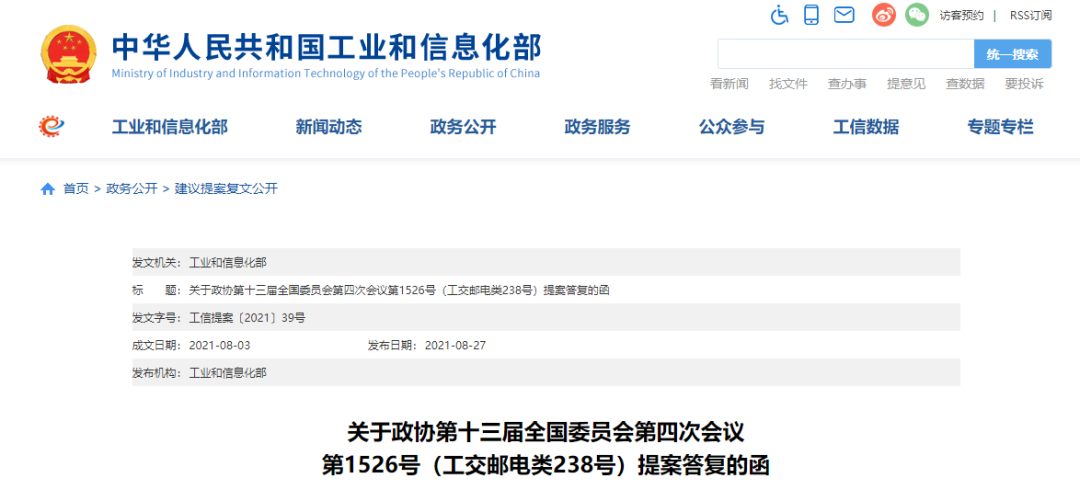Open 政务公开 navigation menu

pyautogui.click(x=463, y=127)
